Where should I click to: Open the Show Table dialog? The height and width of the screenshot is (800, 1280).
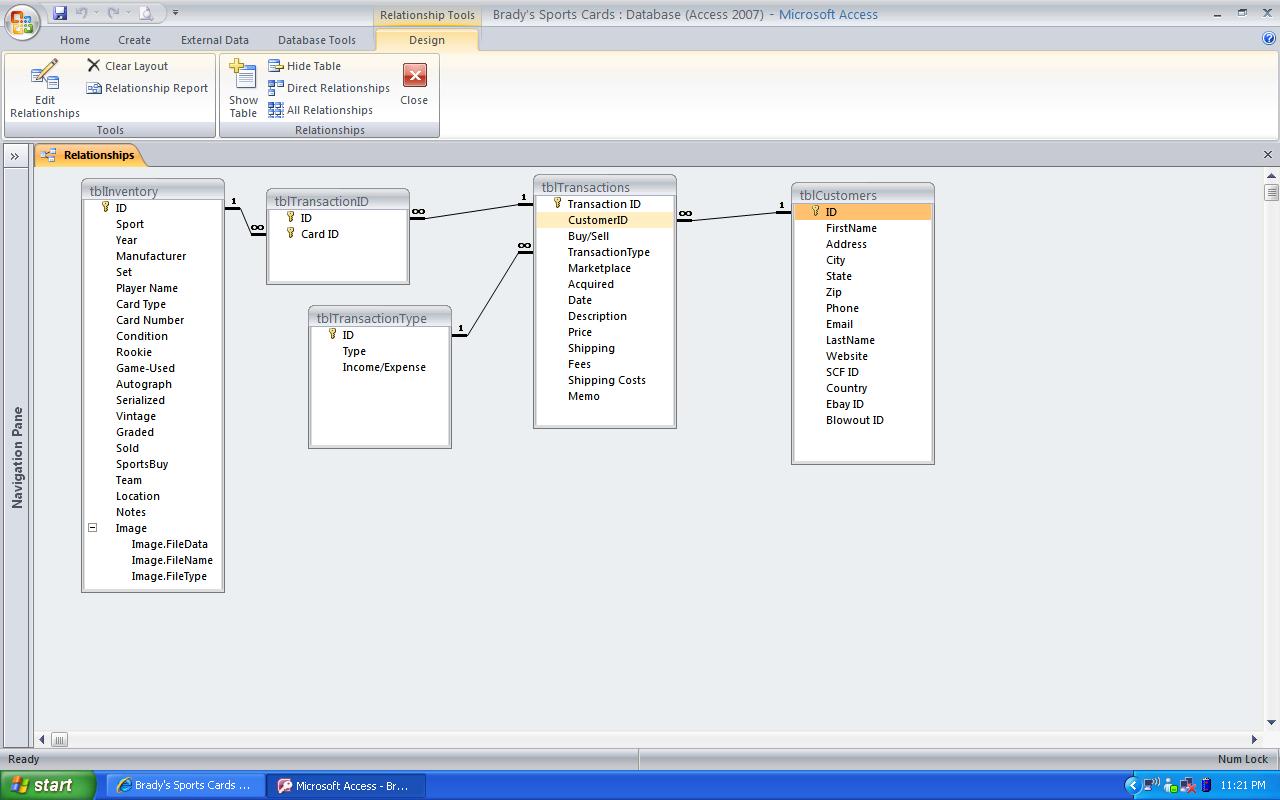click(243, 89)
